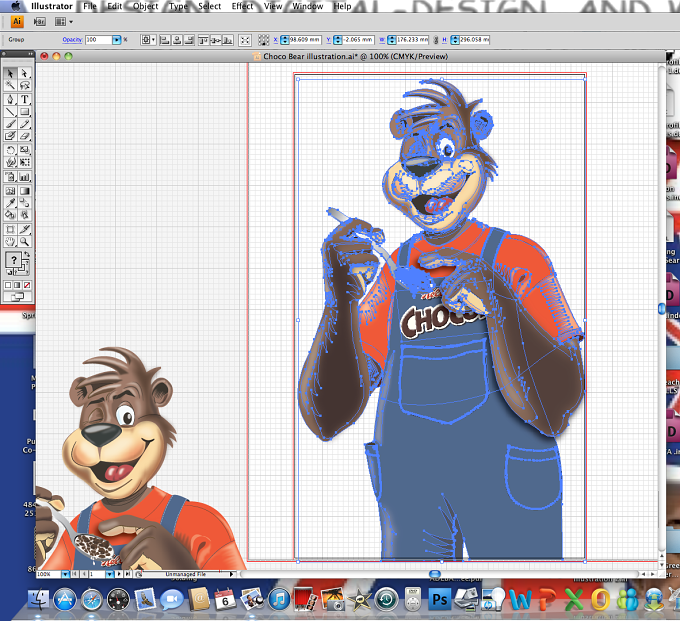Viewport: 680px width, 621px height.
Task: Open Photoshop from the Dock
Action: [x=440, y=599]
